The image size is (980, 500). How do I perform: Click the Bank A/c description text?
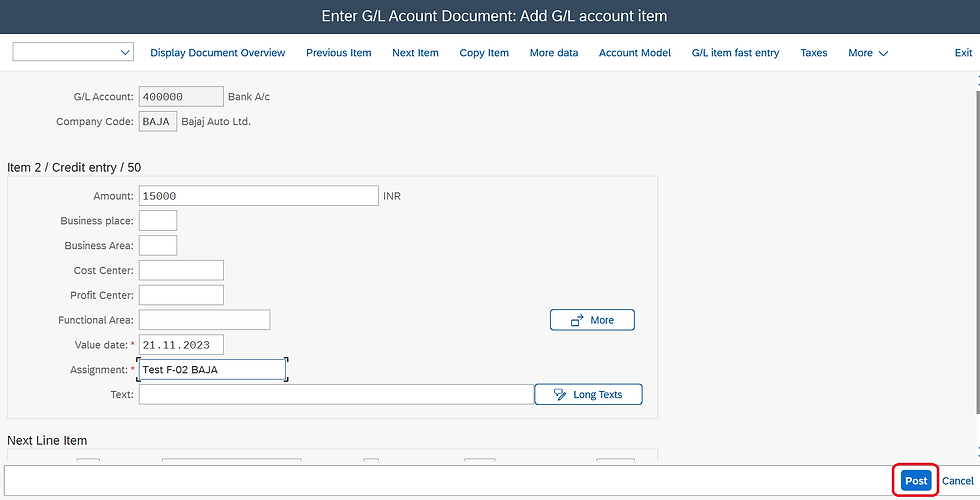pos(249,97)
